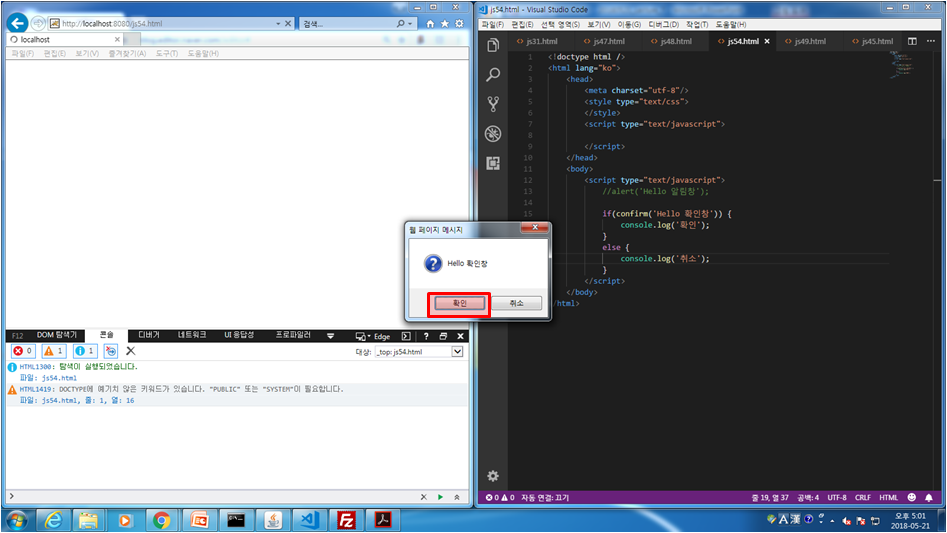The width and height of the screenshot is (947, 533).
Task: Click 취소 in the confirm dialog
Action: pyautogui.click(x=516, y=303)
